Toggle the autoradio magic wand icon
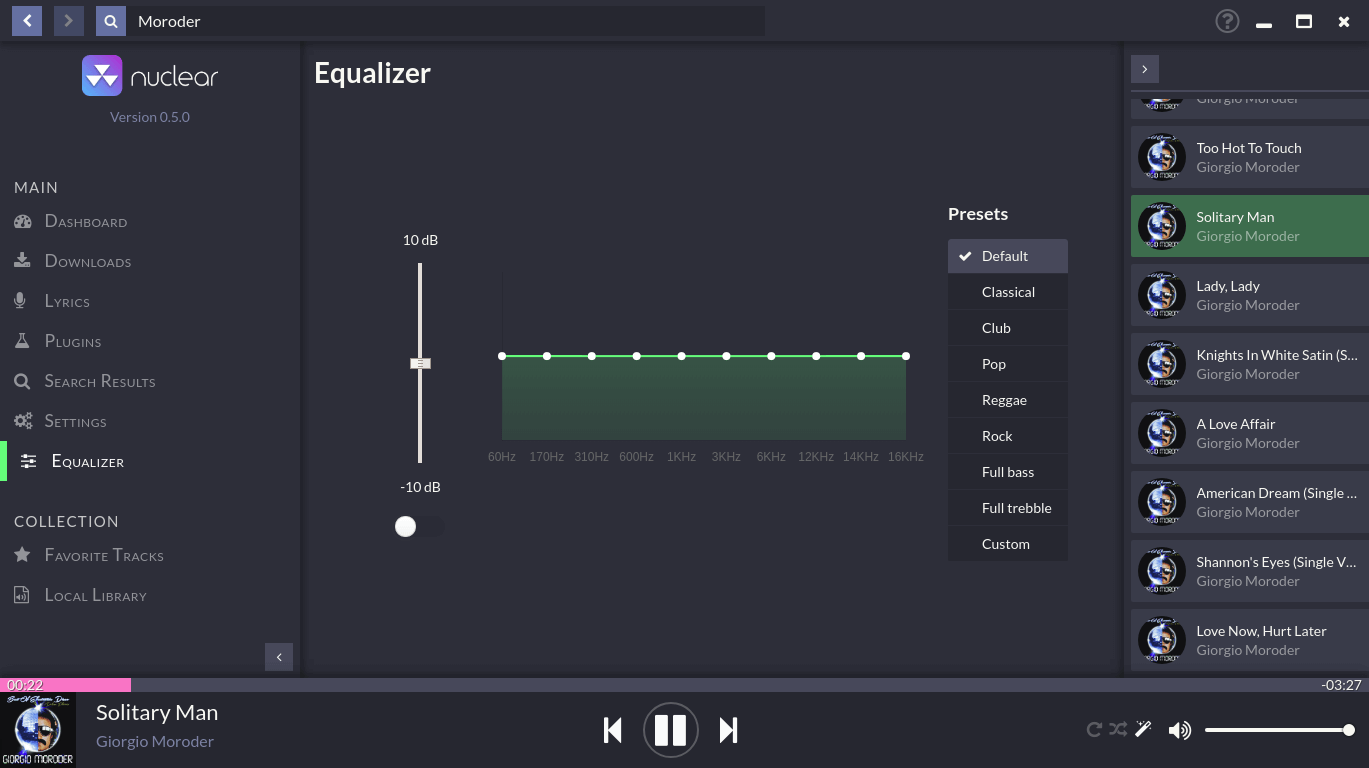Viewport: 1369px width, 768px height. [x=1143, y=729]
